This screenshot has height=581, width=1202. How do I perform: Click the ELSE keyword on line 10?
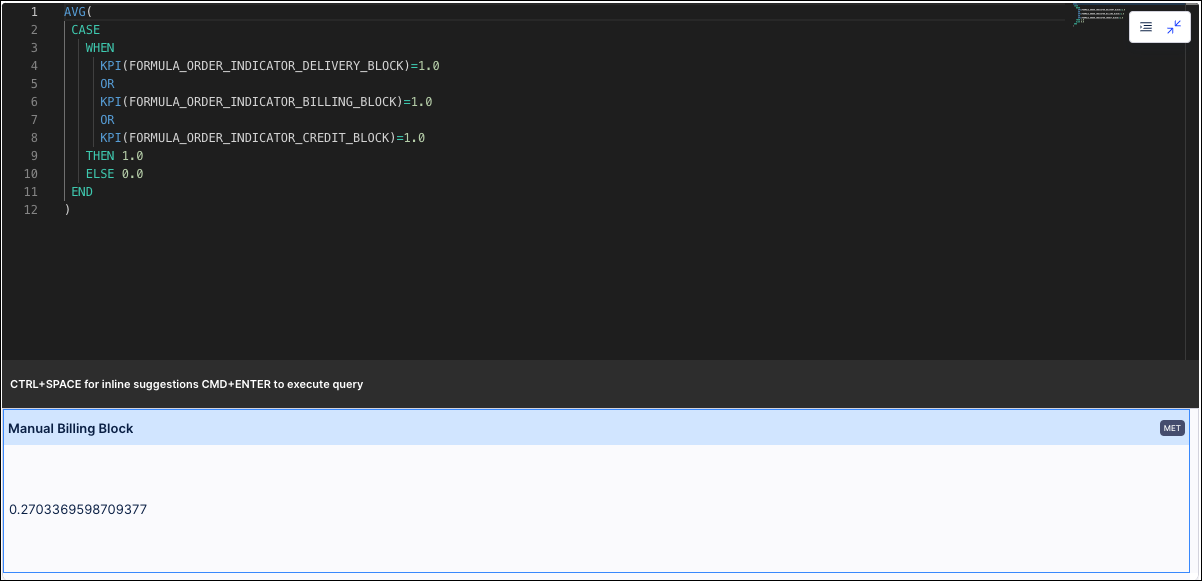pyautogui.click(x=100, y=174)
